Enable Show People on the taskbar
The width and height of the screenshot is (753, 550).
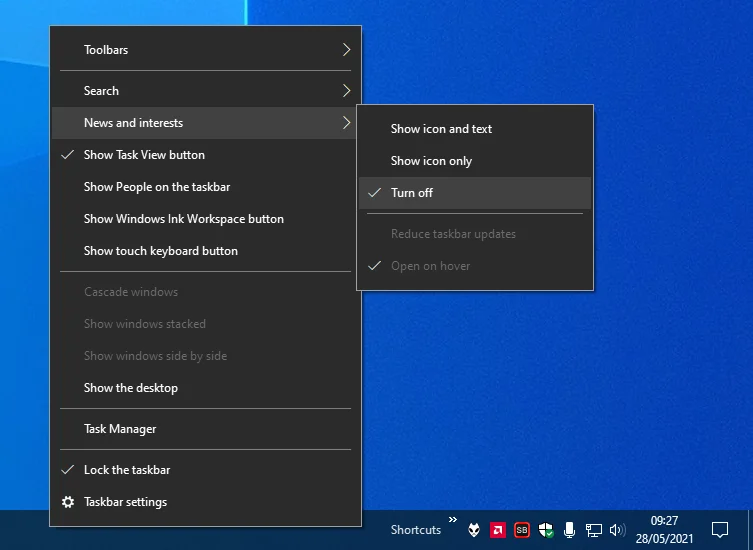pos(206,187)
